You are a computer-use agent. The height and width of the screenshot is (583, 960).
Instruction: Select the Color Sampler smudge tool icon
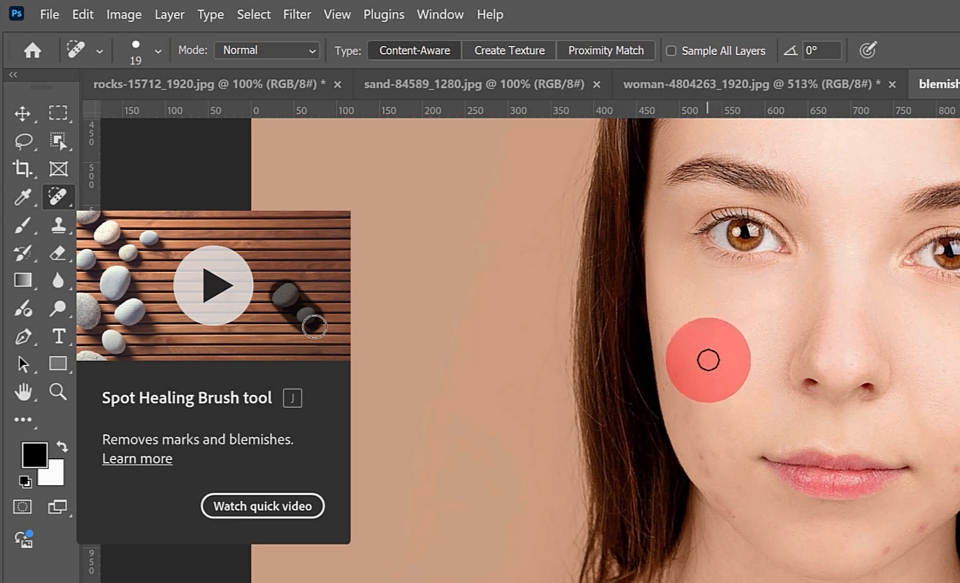click(23, 308)
